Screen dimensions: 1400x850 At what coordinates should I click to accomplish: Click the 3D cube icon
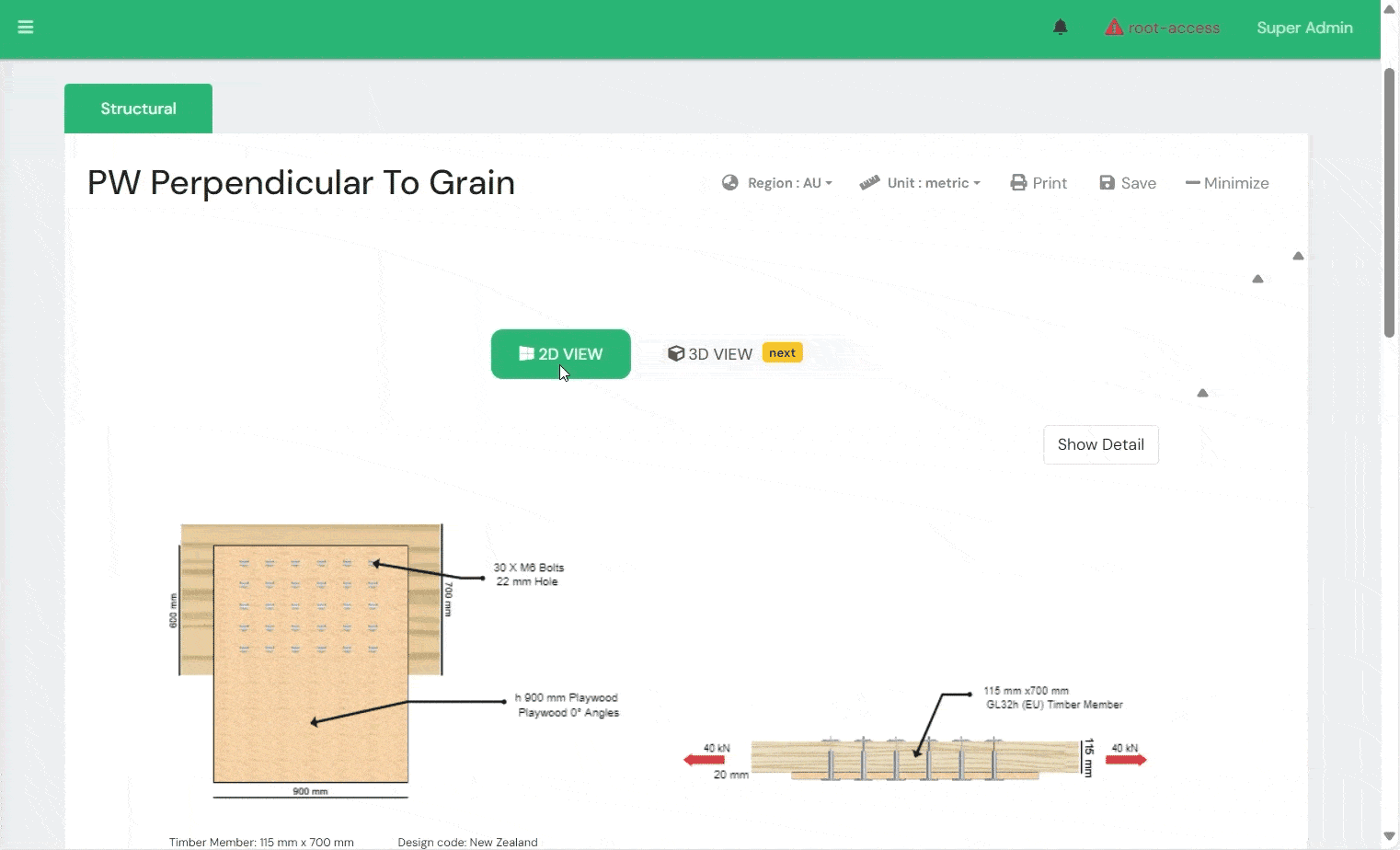(x=676, y=354)
